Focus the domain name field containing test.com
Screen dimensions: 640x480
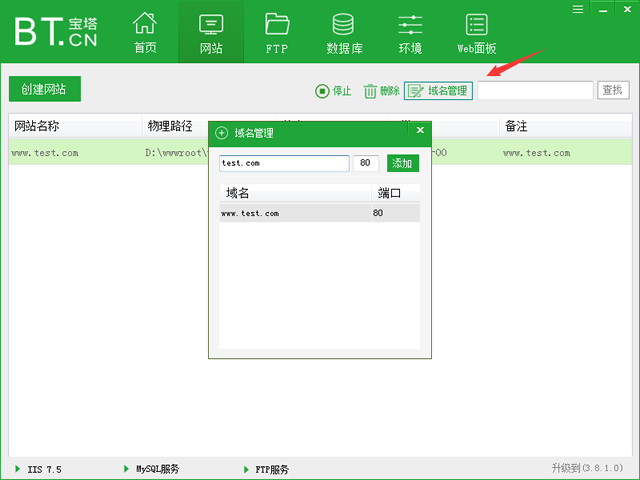[x=284, y=163]
